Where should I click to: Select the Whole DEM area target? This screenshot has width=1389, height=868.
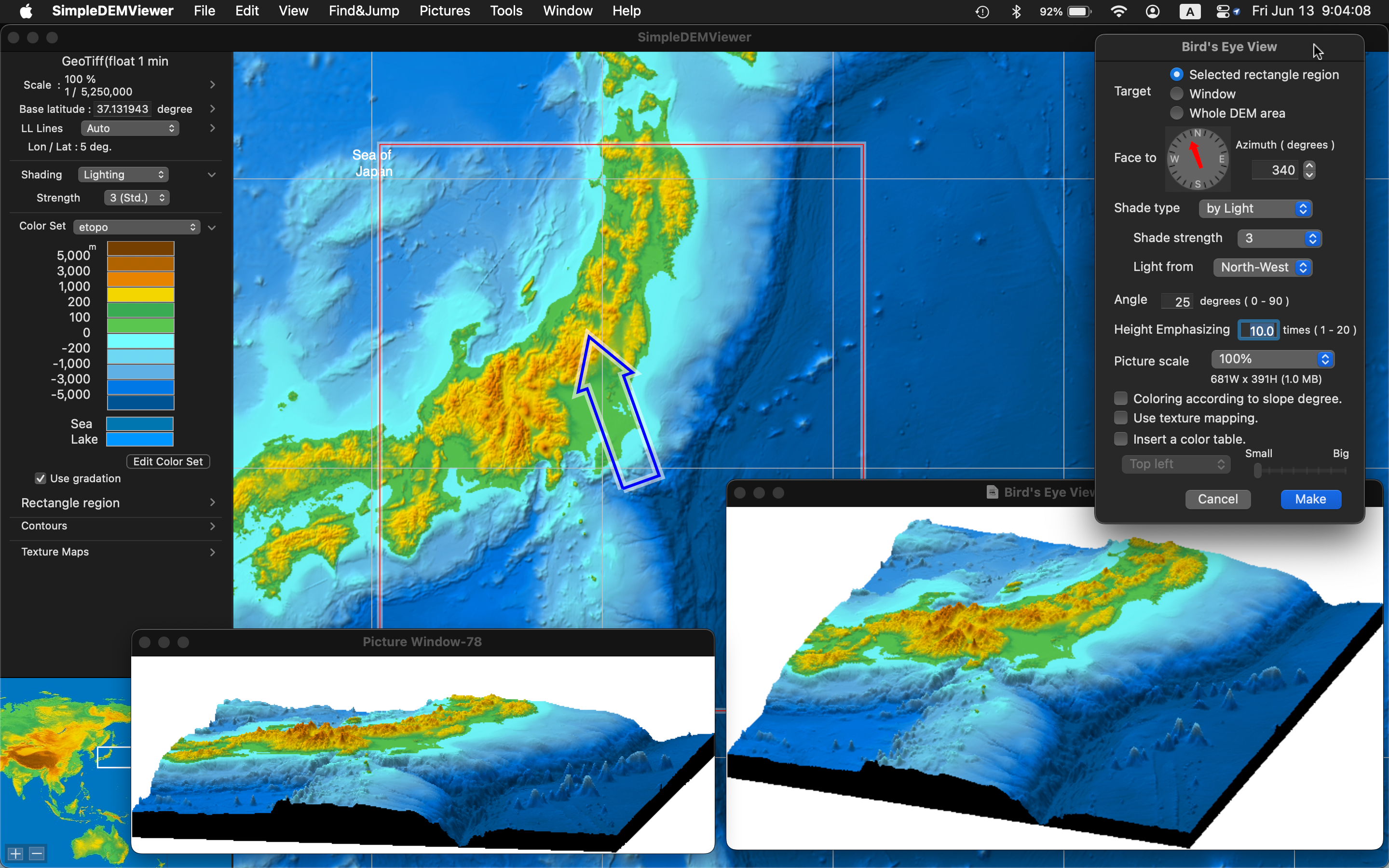click(1177, 113)
